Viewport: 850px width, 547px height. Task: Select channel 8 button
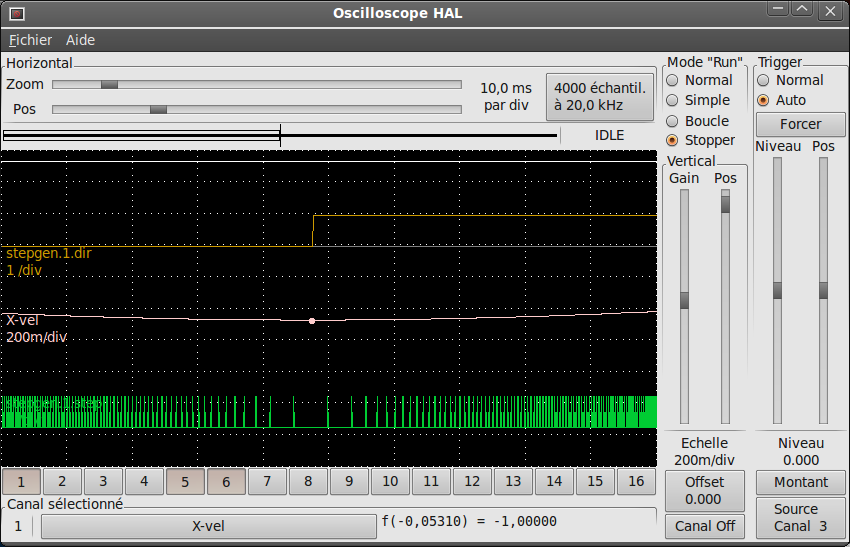pos(308,481)
